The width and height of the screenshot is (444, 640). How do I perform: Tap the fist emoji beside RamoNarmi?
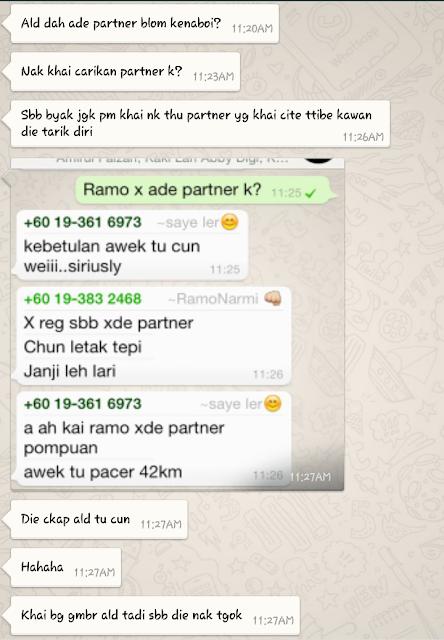[x=273, y=298]
